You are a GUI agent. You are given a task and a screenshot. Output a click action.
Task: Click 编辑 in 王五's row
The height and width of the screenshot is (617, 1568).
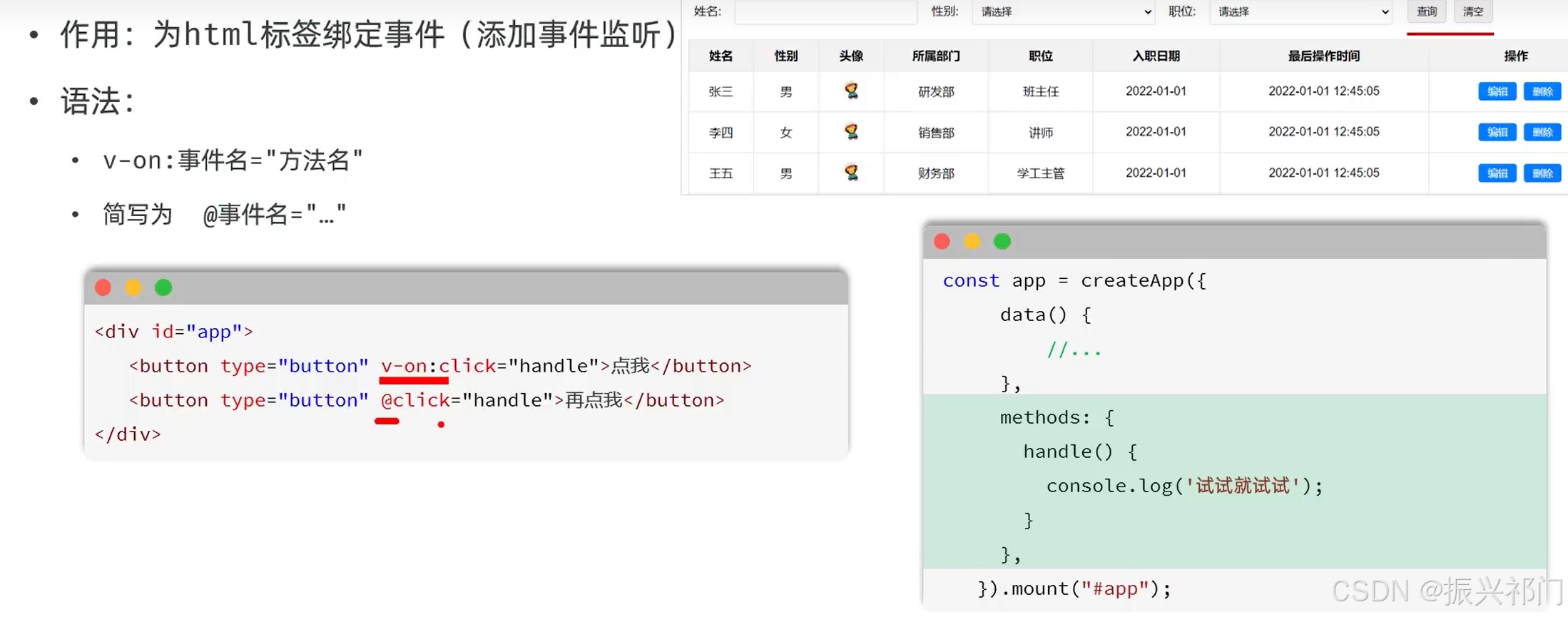(x=1497, y=173)
